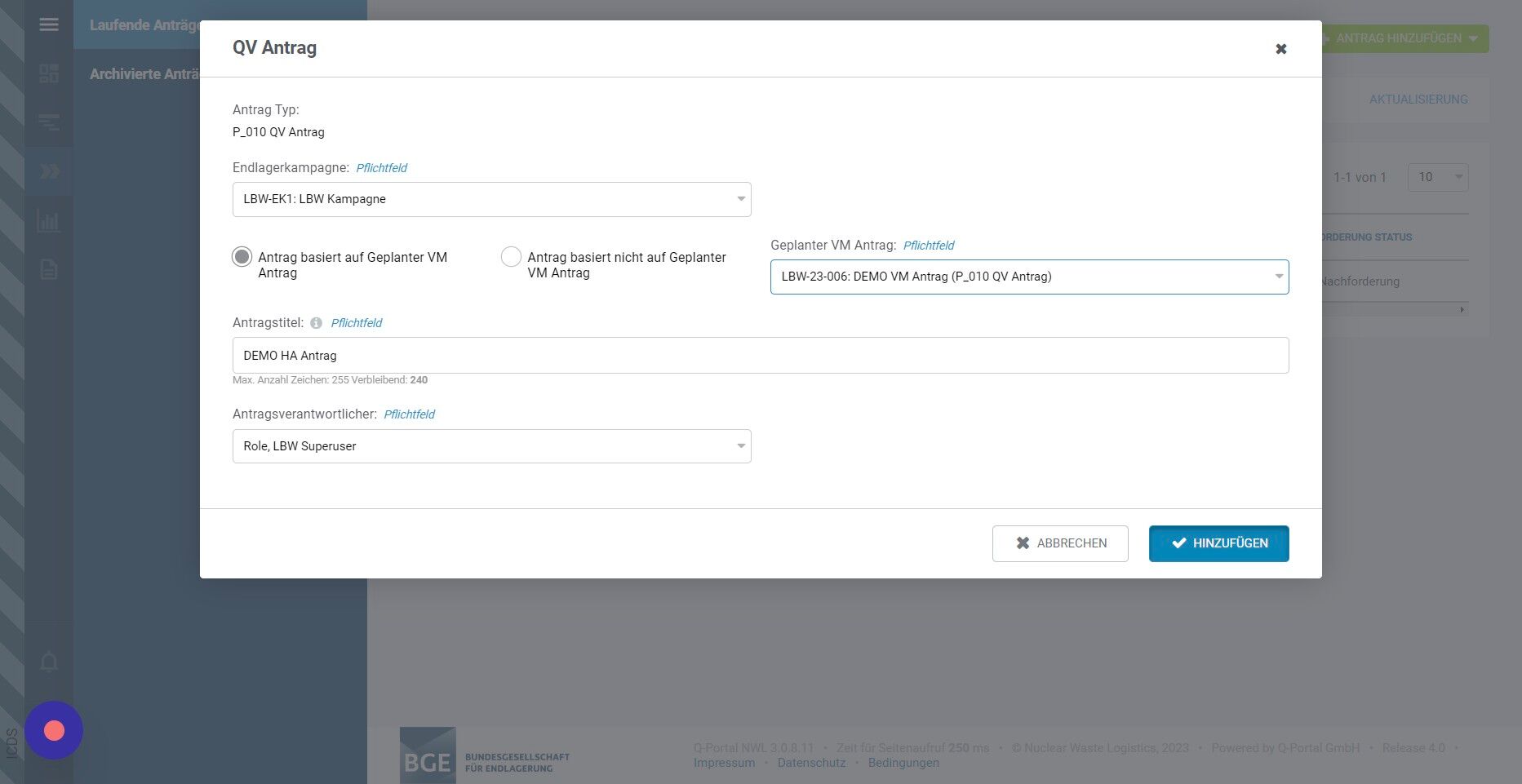Open the document icon in the sidebar

(49, 269)
